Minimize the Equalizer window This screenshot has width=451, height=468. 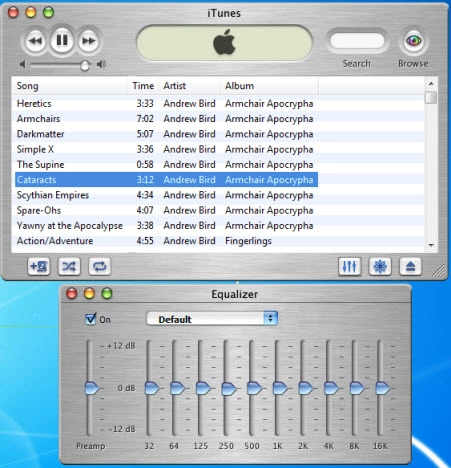89,294
